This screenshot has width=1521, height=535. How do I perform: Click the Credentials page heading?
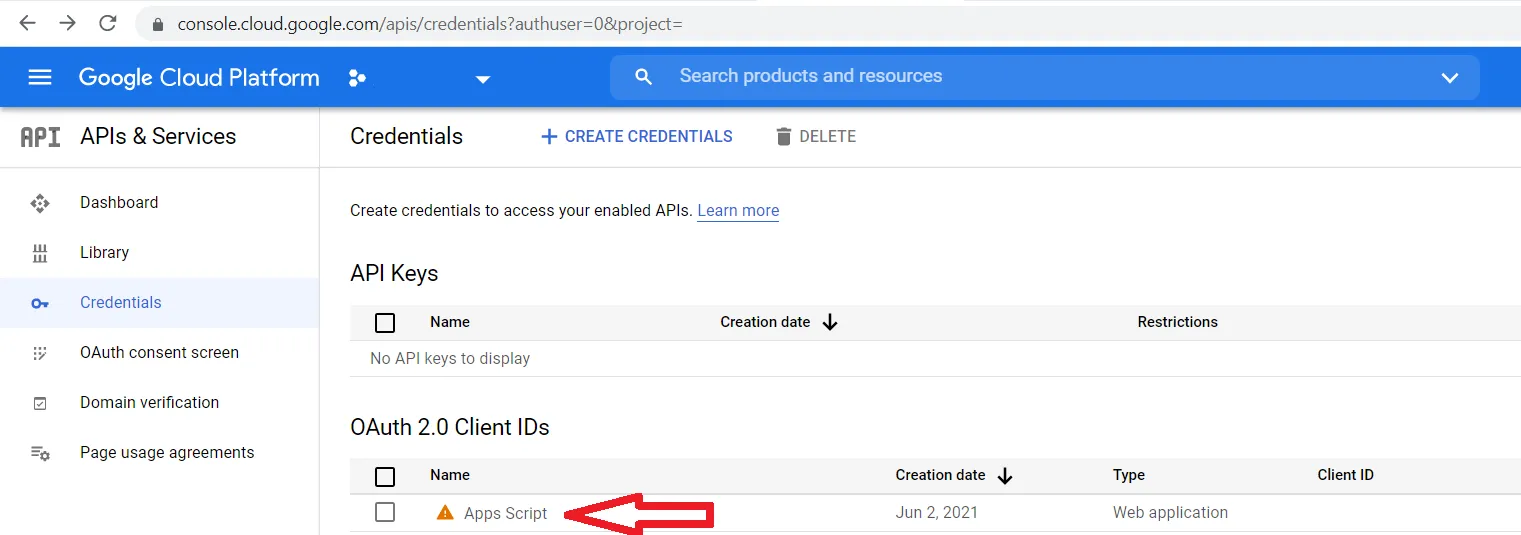406,136
